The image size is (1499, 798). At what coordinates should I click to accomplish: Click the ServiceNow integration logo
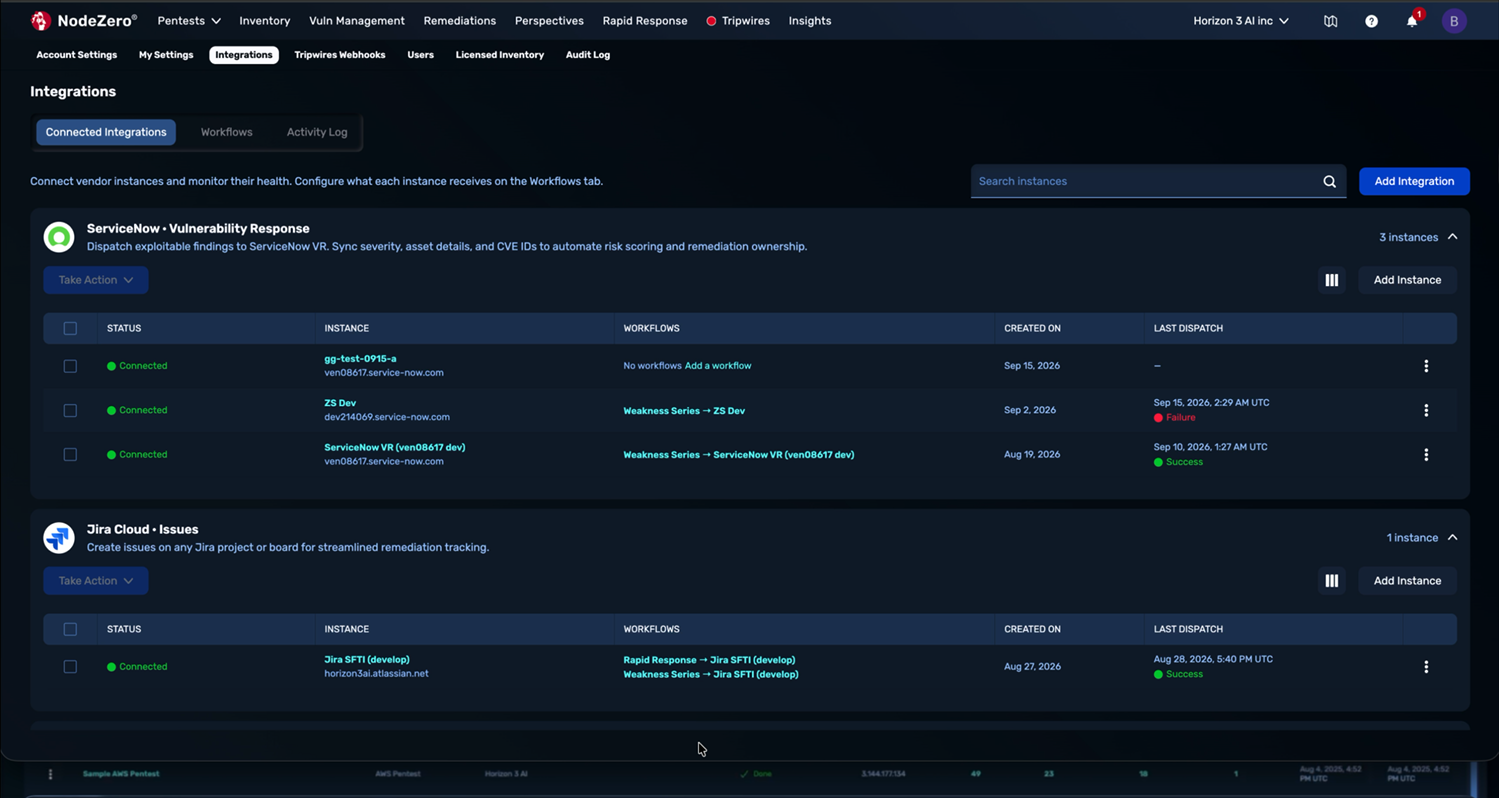click(x=59, y=237)
